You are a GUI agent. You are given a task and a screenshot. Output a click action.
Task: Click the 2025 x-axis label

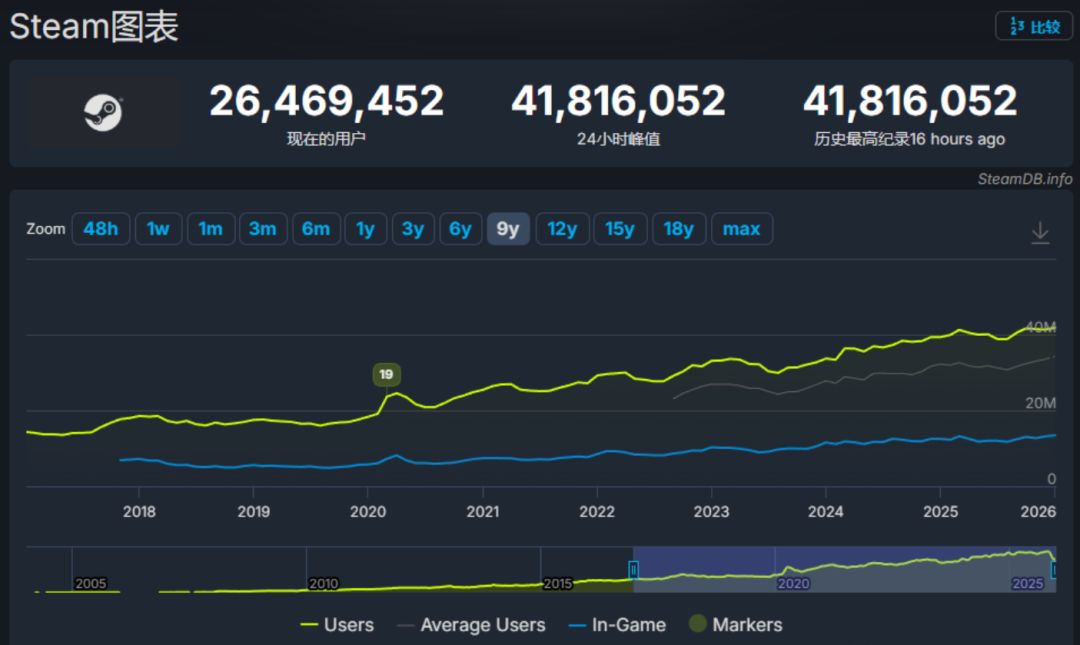[940, 511]
